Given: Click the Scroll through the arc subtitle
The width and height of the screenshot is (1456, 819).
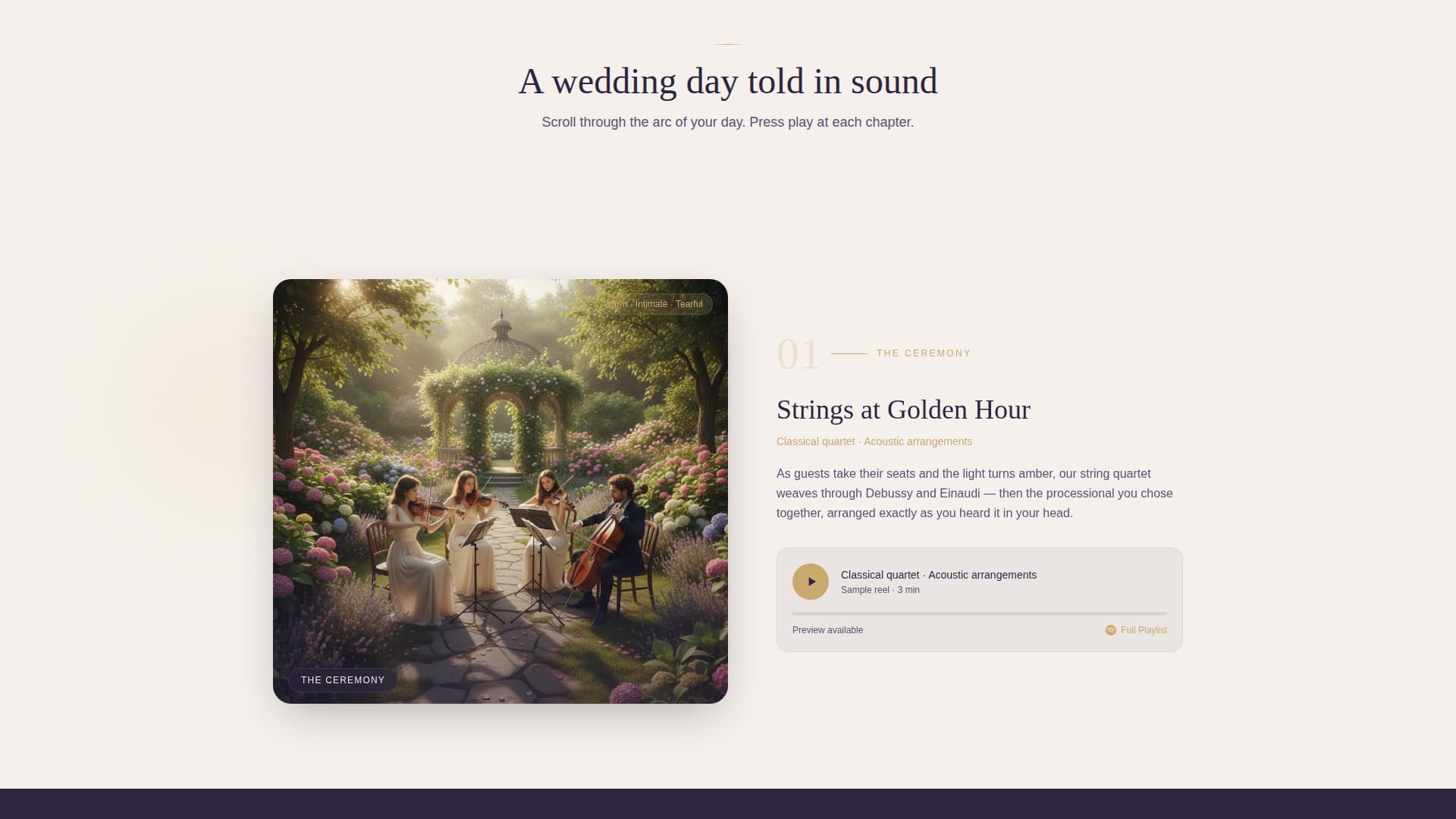Looking at the screenshot, I should (x=728, y=121).
